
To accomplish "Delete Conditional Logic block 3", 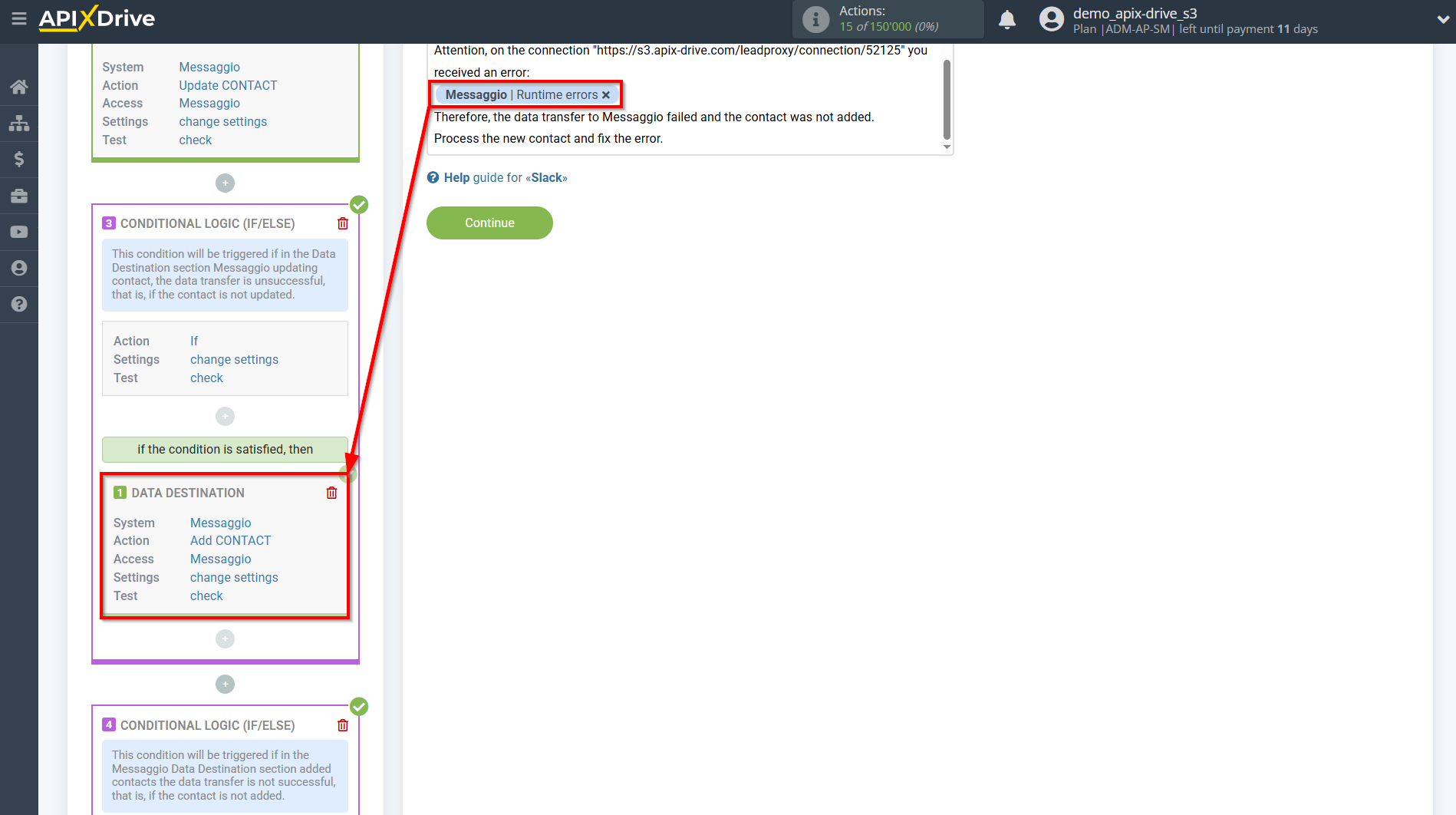I will click(x=343, y=223).
